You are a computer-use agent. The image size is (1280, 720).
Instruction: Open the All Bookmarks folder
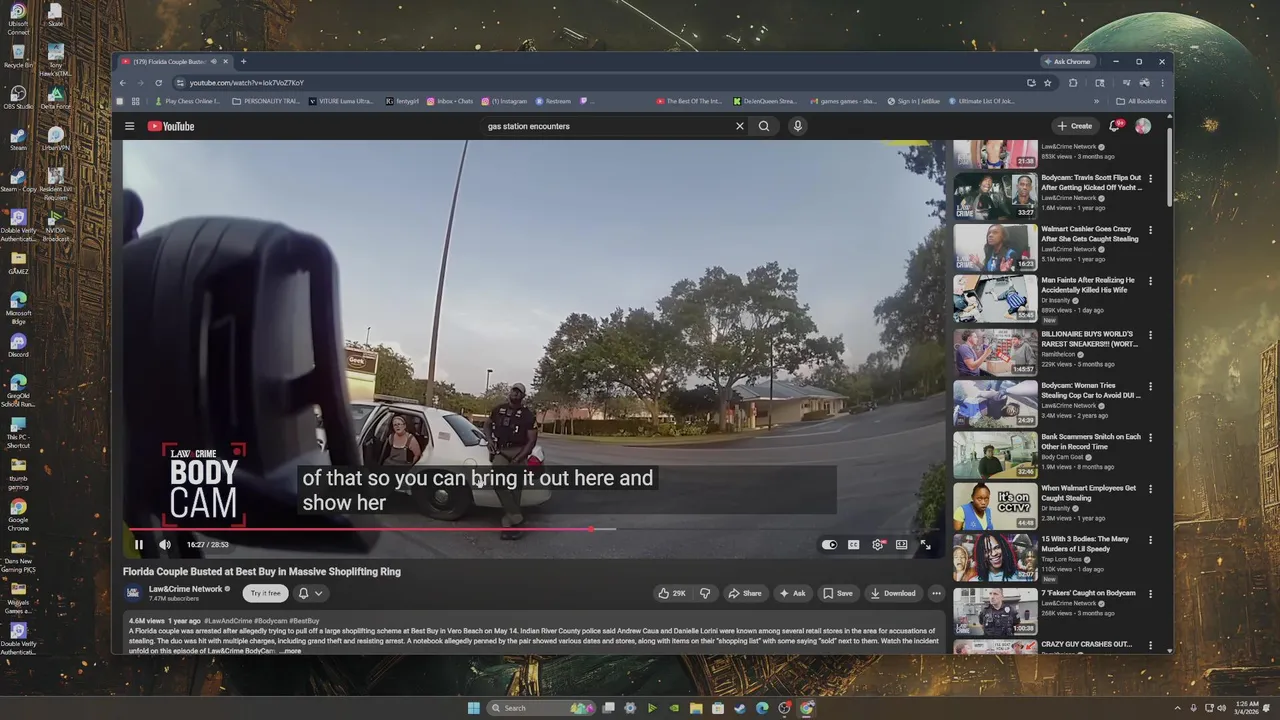click(x=1141, y=101)
